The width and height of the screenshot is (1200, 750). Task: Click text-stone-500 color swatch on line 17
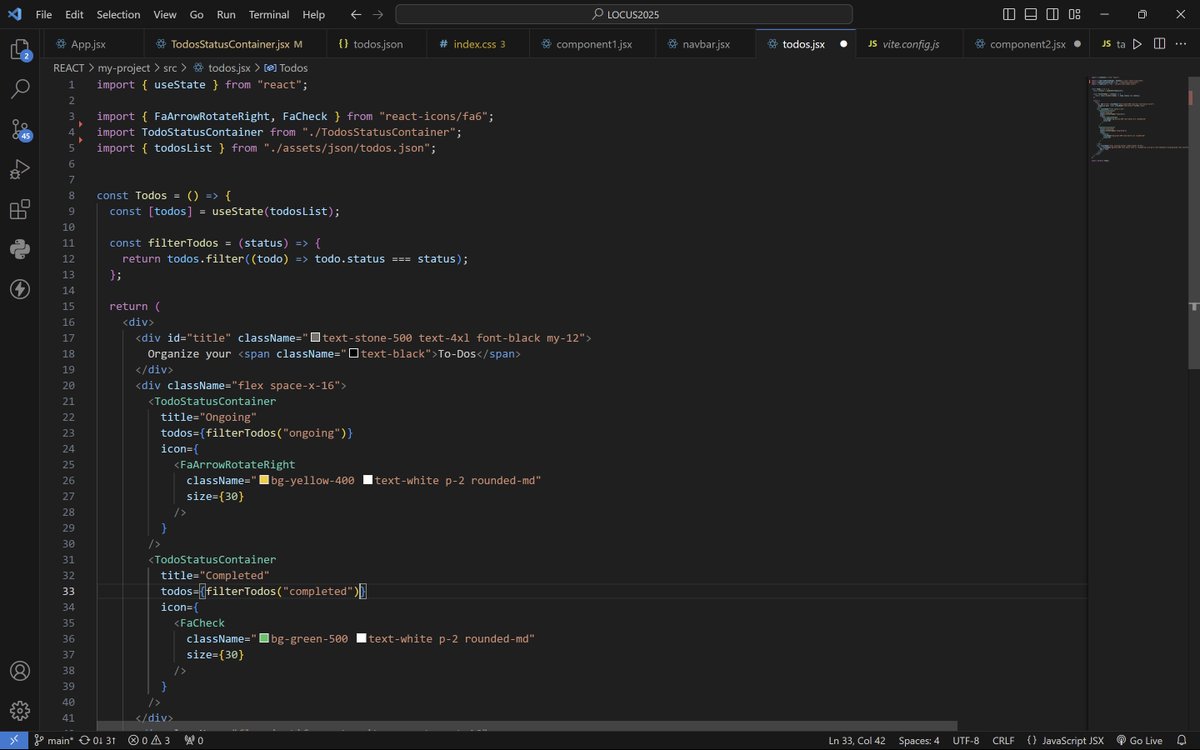(x=316, y=338)
